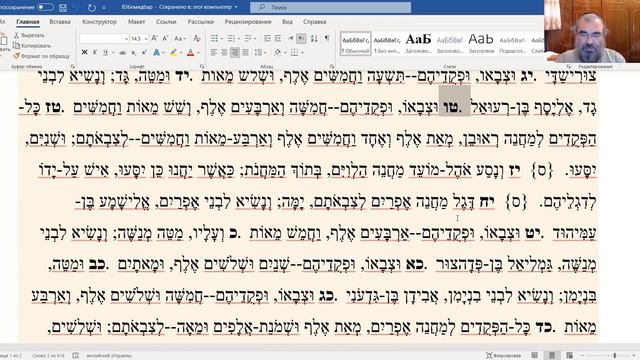The width and height of the screenshot is (640, 360).
Task: Open the Вид tab
Action: [x=287, y=22]
